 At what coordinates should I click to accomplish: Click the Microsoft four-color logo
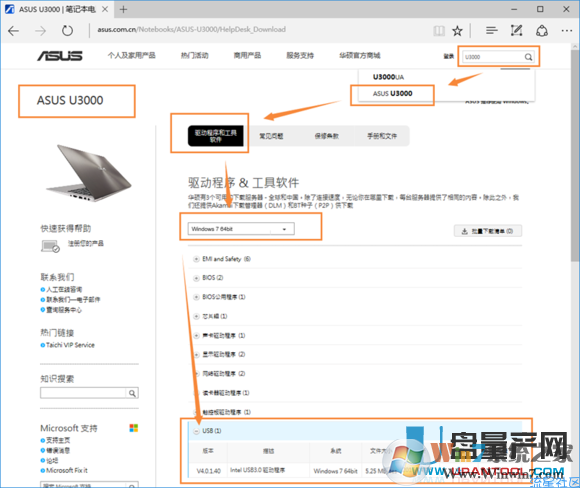pyautogui.click(x=134, y=428)
